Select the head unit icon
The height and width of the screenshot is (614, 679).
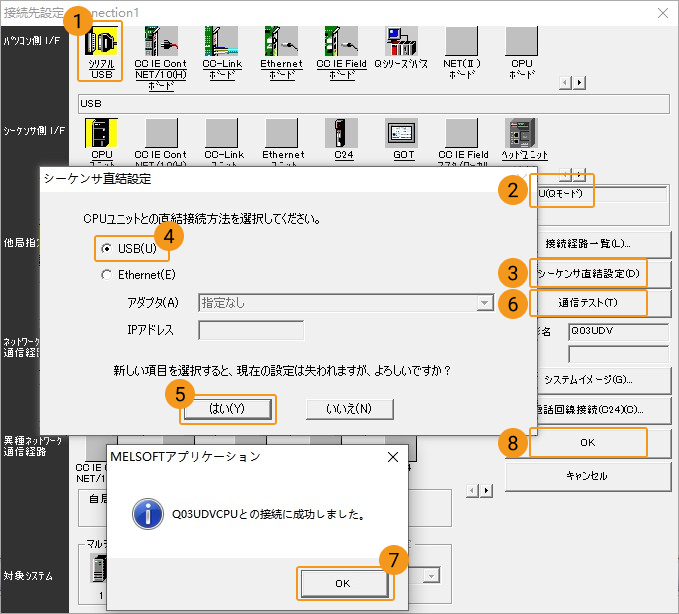pyautogui.click(x=521, y=133)
